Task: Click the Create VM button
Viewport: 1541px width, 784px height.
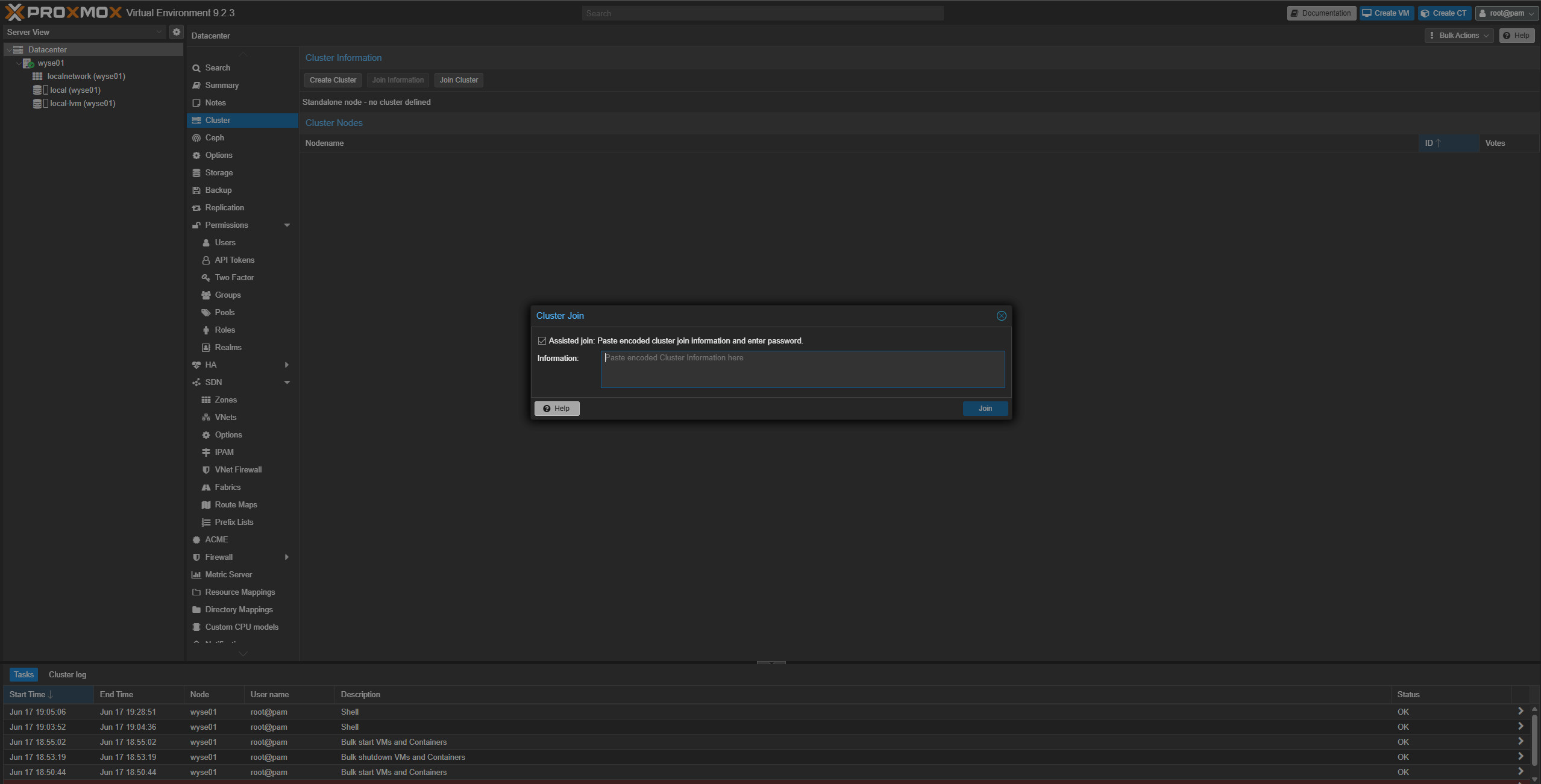Action: (1386, 13)
